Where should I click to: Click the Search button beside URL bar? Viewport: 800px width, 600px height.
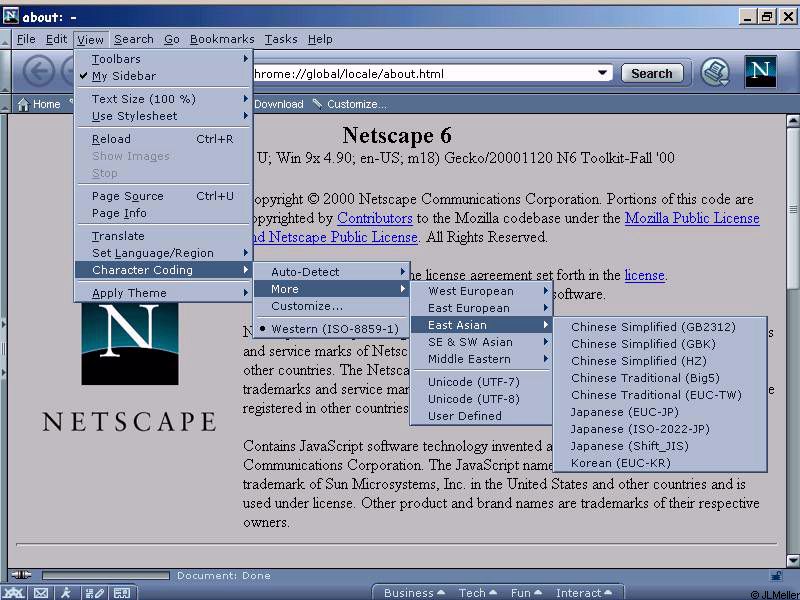[652, 73]
